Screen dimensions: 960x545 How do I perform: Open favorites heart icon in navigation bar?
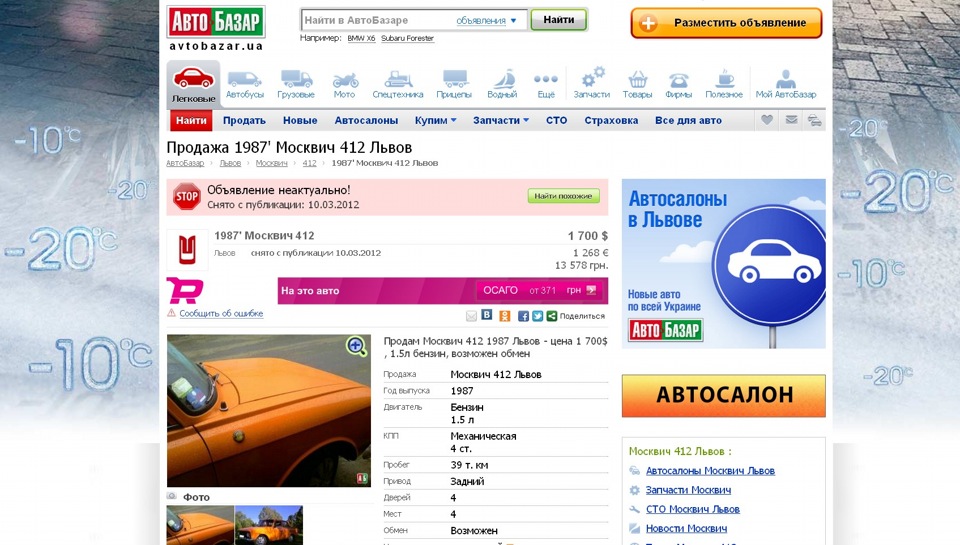tap(767, 120)
